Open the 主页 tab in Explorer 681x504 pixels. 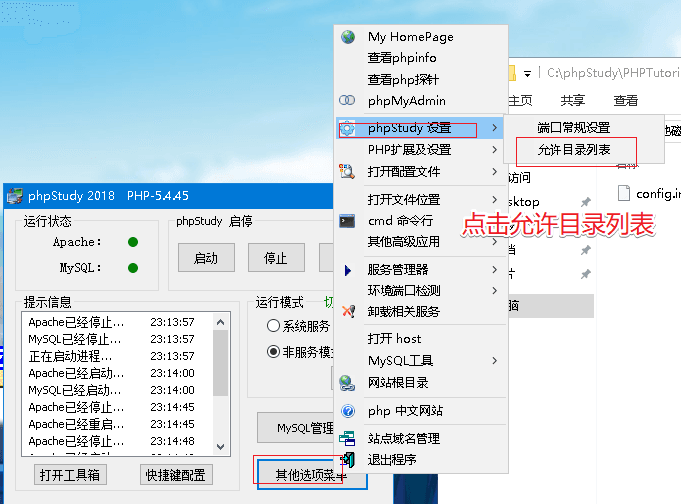(520, 101)
